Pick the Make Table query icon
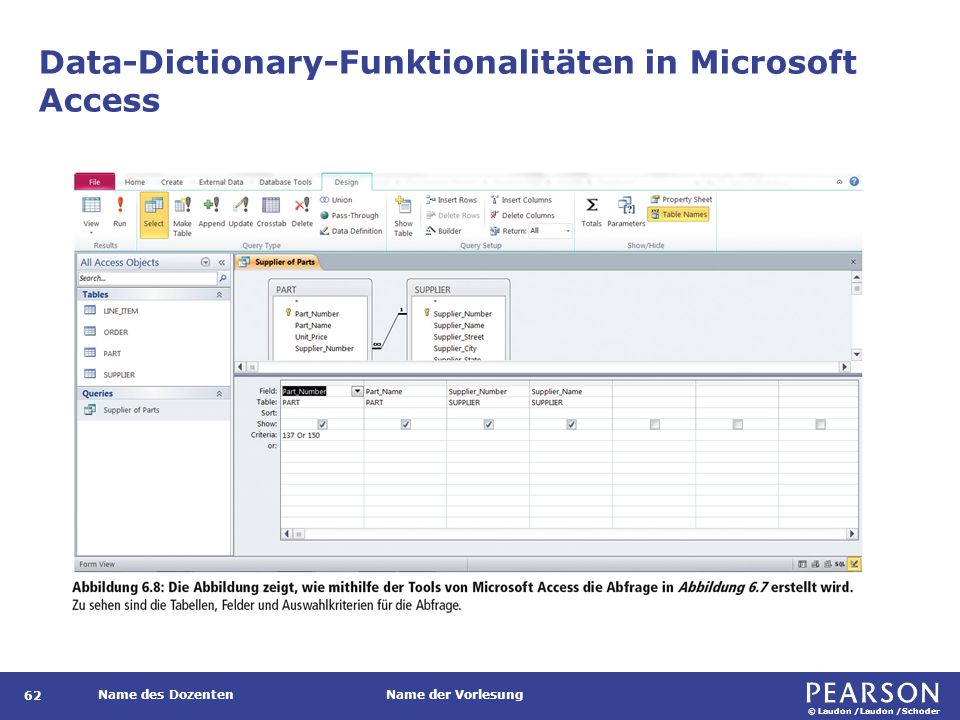The width and height of the screenshot is (960, 720). click(x=182, y=204)
